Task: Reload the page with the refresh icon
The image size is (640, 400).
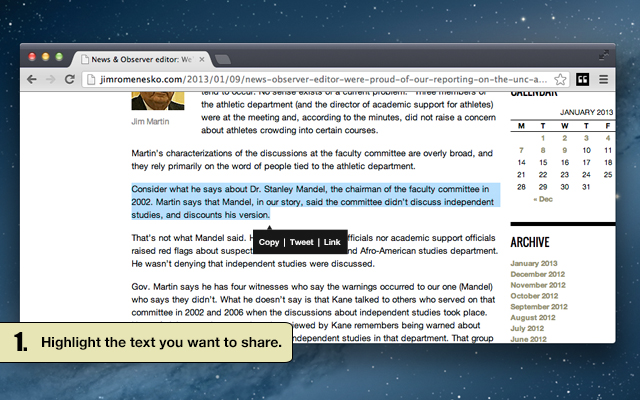Action: click(70, 79)
